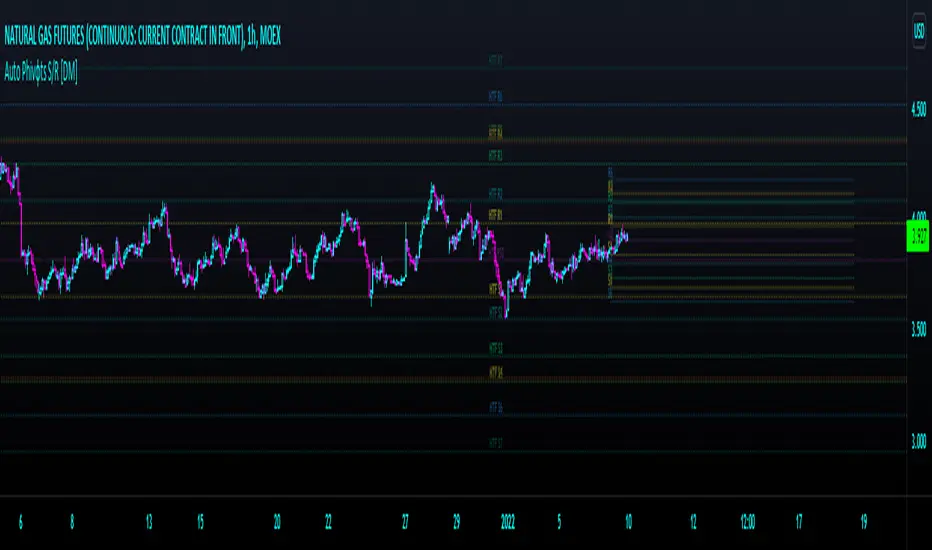Open the USD currency selector

click(x=919, y=32)
